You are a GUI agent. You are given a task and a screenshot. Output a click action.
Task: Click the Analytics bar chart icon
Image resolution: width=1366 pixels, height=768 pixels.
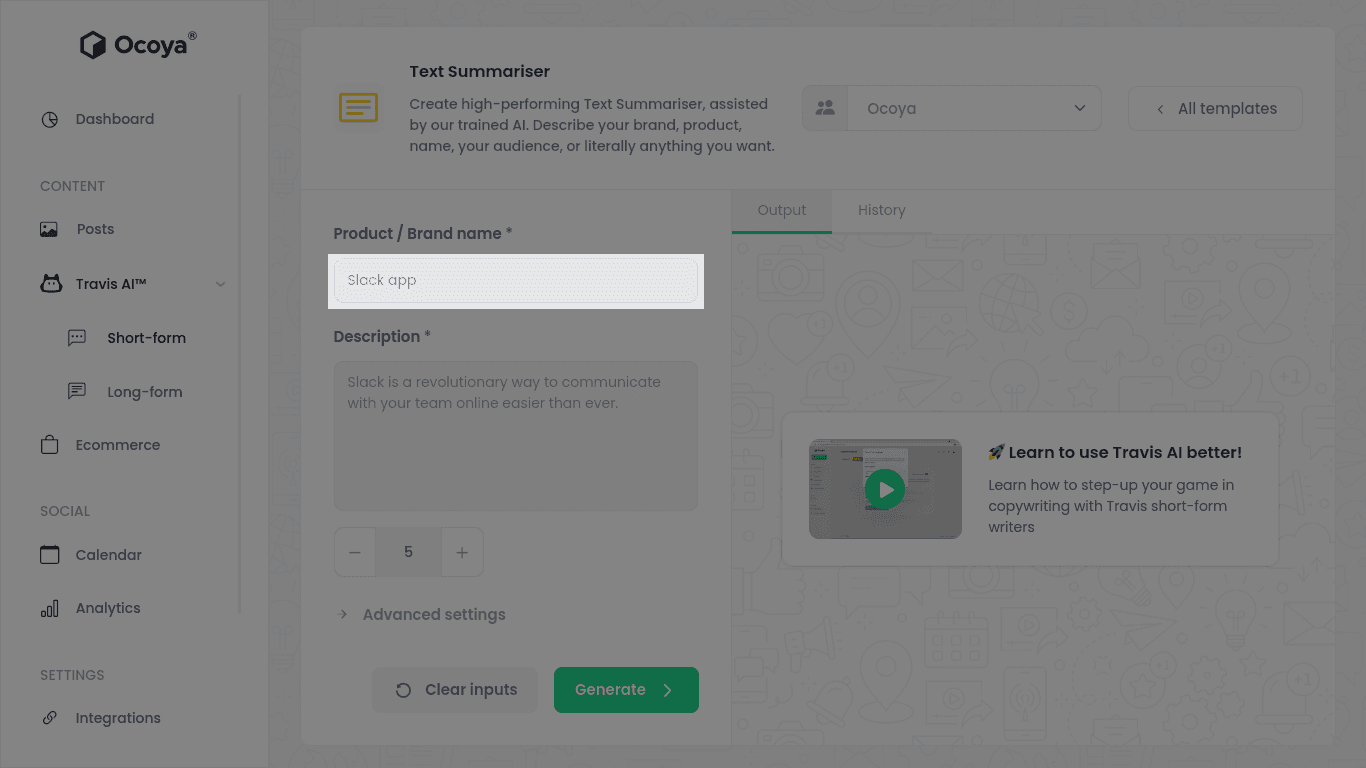(x=50, y=608)
